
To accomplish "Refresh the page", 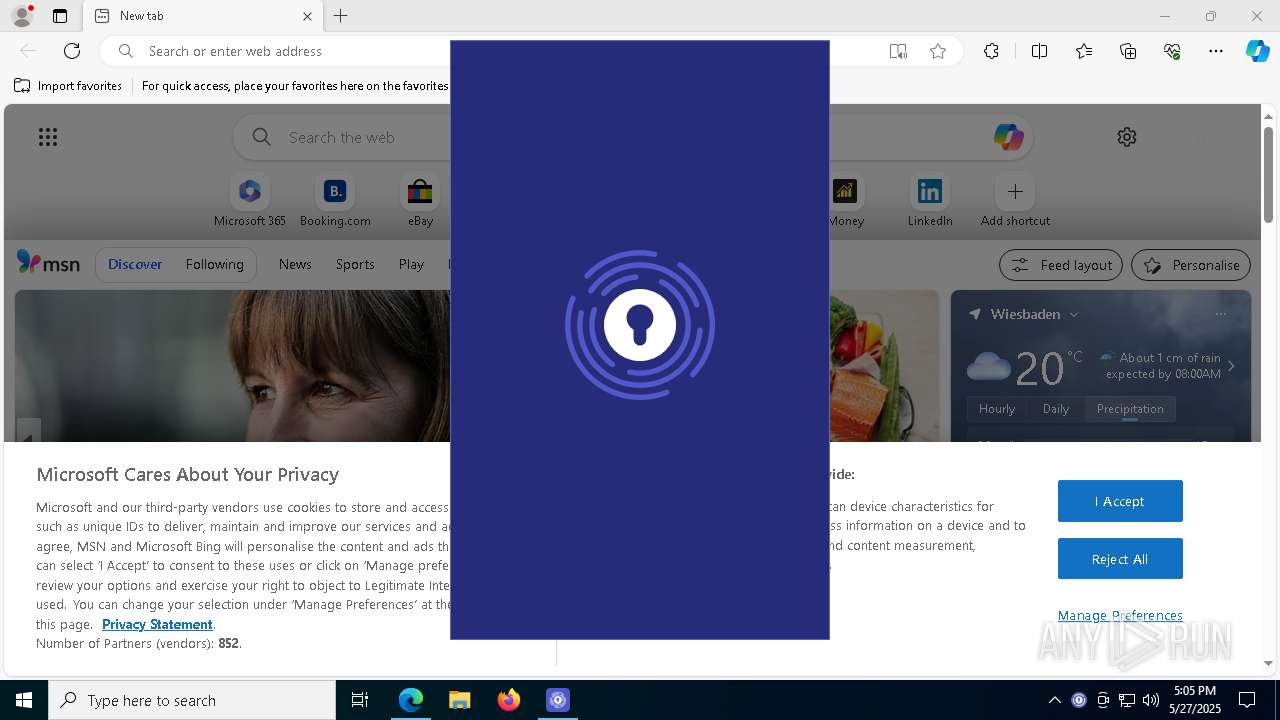I will 72,51.
